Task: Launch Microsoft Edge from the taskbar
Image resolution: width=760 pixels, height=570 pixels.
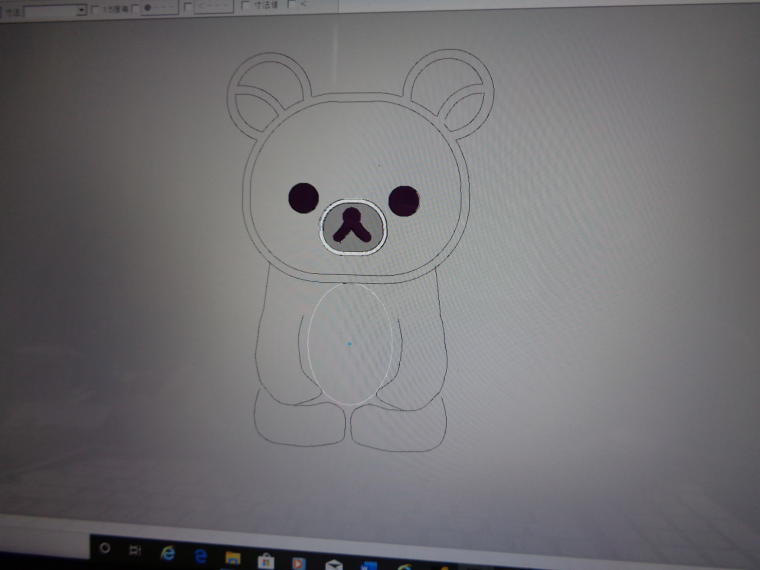Action: click(x=200, y=555)
